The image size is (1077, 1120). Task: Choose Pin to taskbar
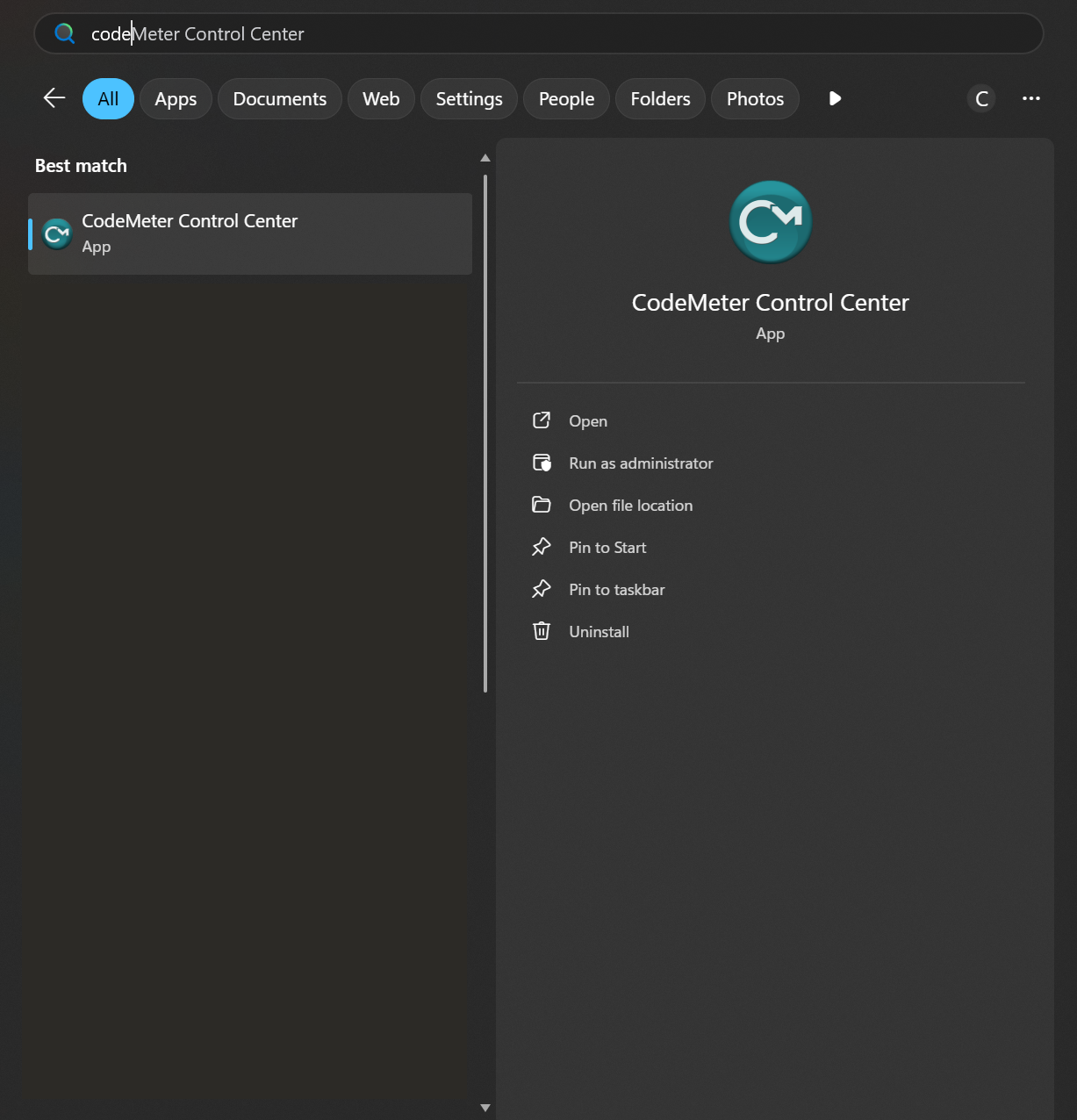click(x=617, y=590)
